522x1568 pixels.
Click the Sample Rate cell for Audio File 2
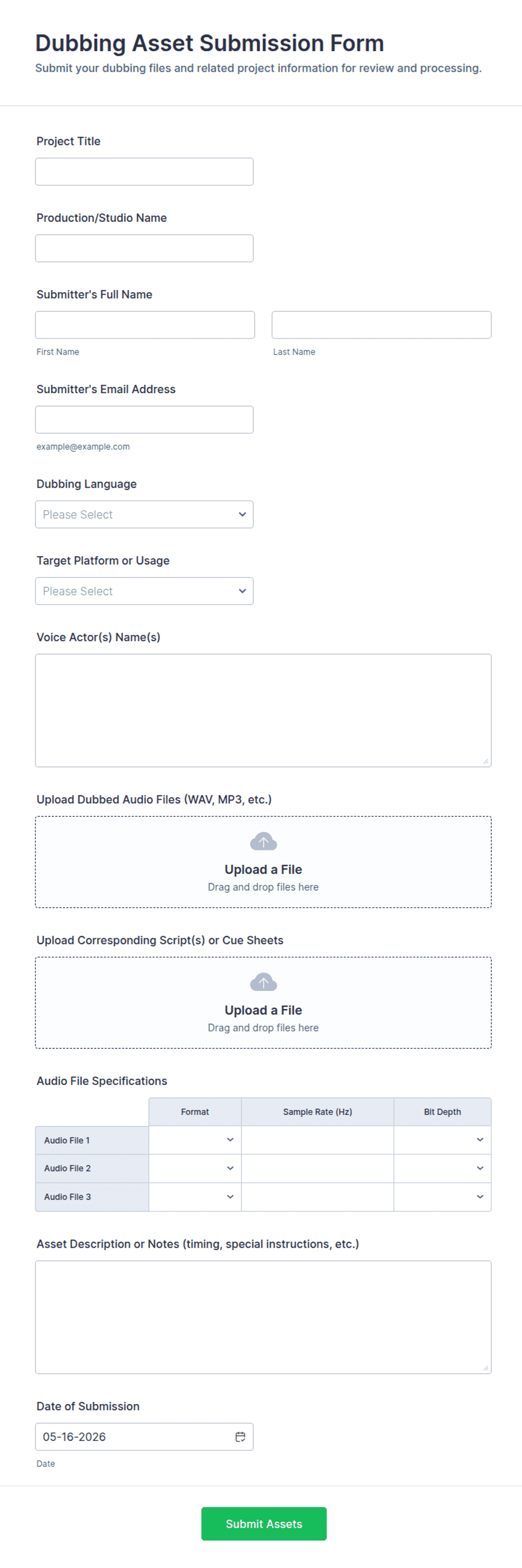pos(318,1168)
